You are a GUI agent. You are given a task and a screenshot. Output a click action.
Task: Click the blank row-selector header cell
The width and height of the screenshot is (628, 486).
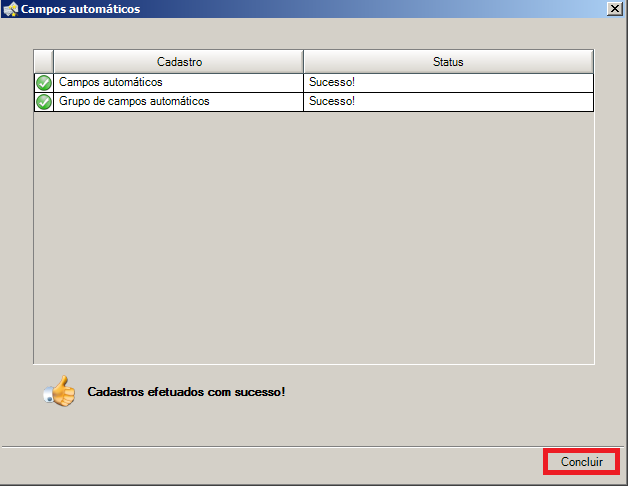pos(44,62)
